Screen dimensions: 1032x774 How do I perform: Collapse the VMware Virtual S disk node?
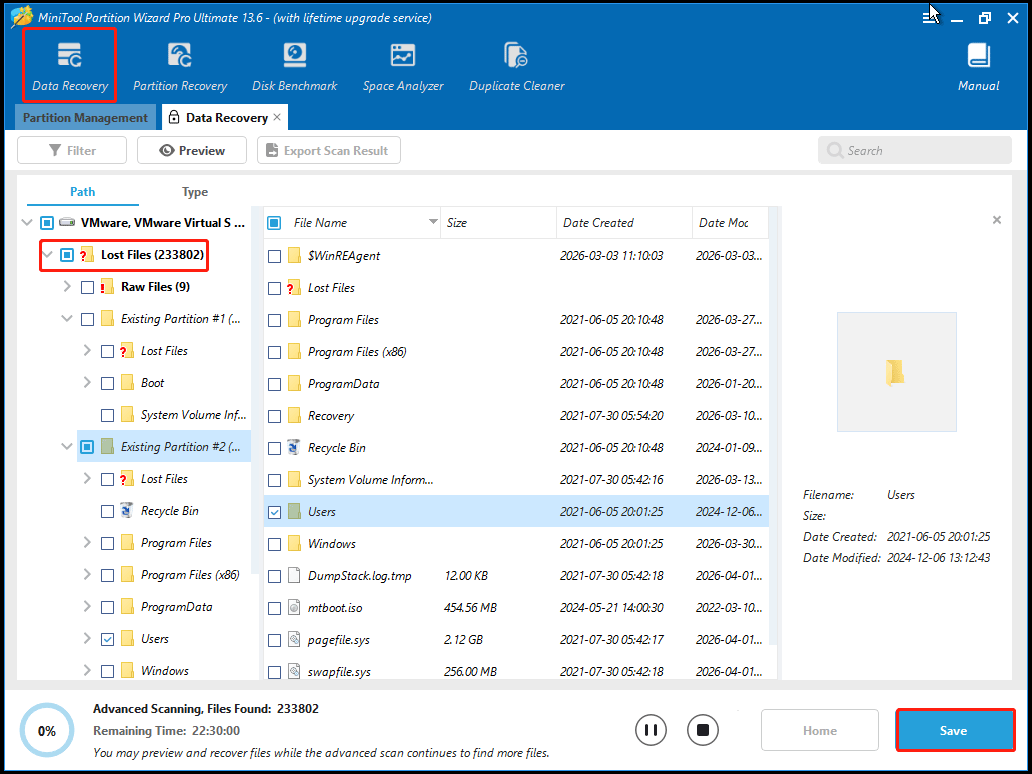tap(27, 222)
